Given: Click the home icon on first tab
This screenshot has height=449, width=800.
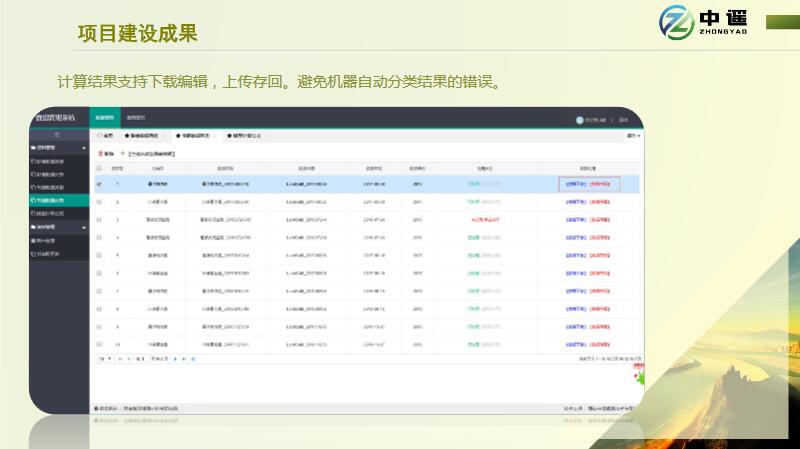Looking at the screenshot, I should (x=100, y=135).
